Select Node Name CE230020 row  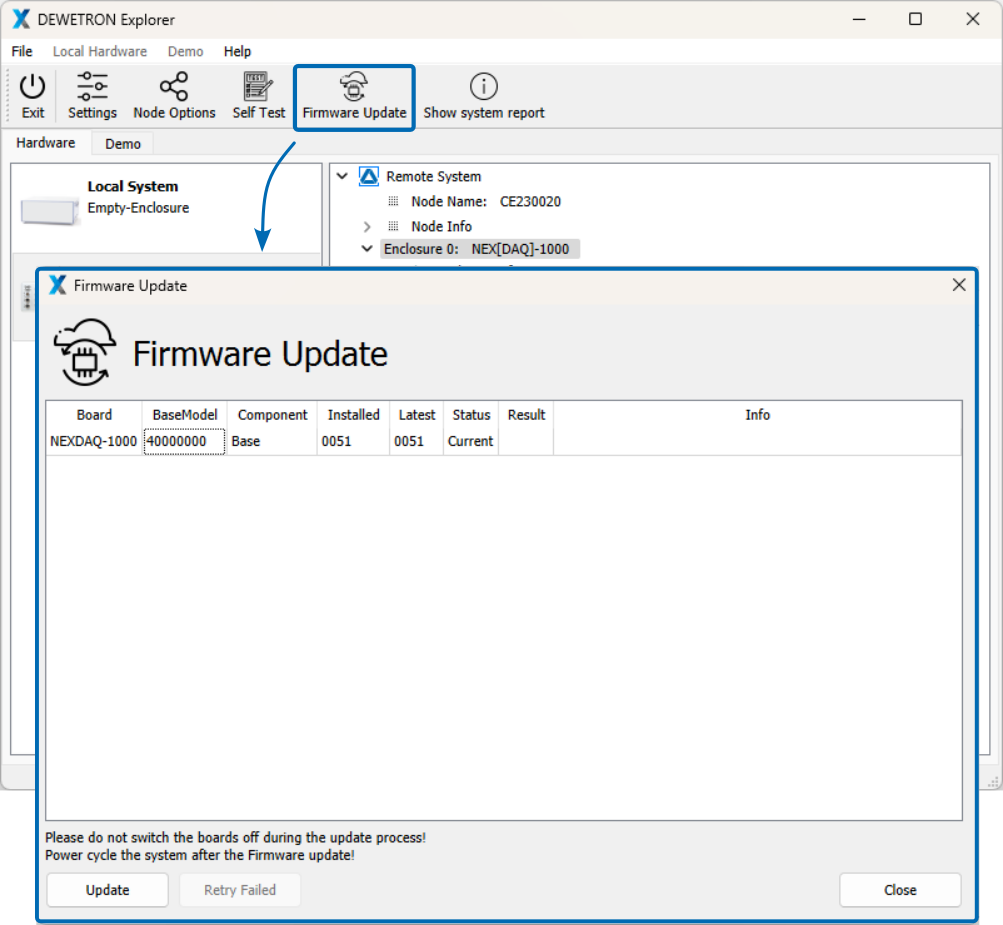click(486, 202)
